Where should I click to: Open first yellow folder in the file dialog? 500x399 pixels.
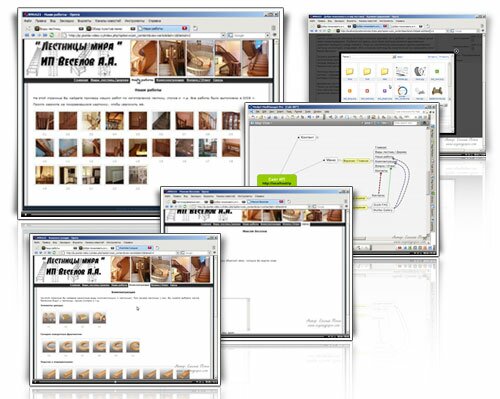point(349,72)
